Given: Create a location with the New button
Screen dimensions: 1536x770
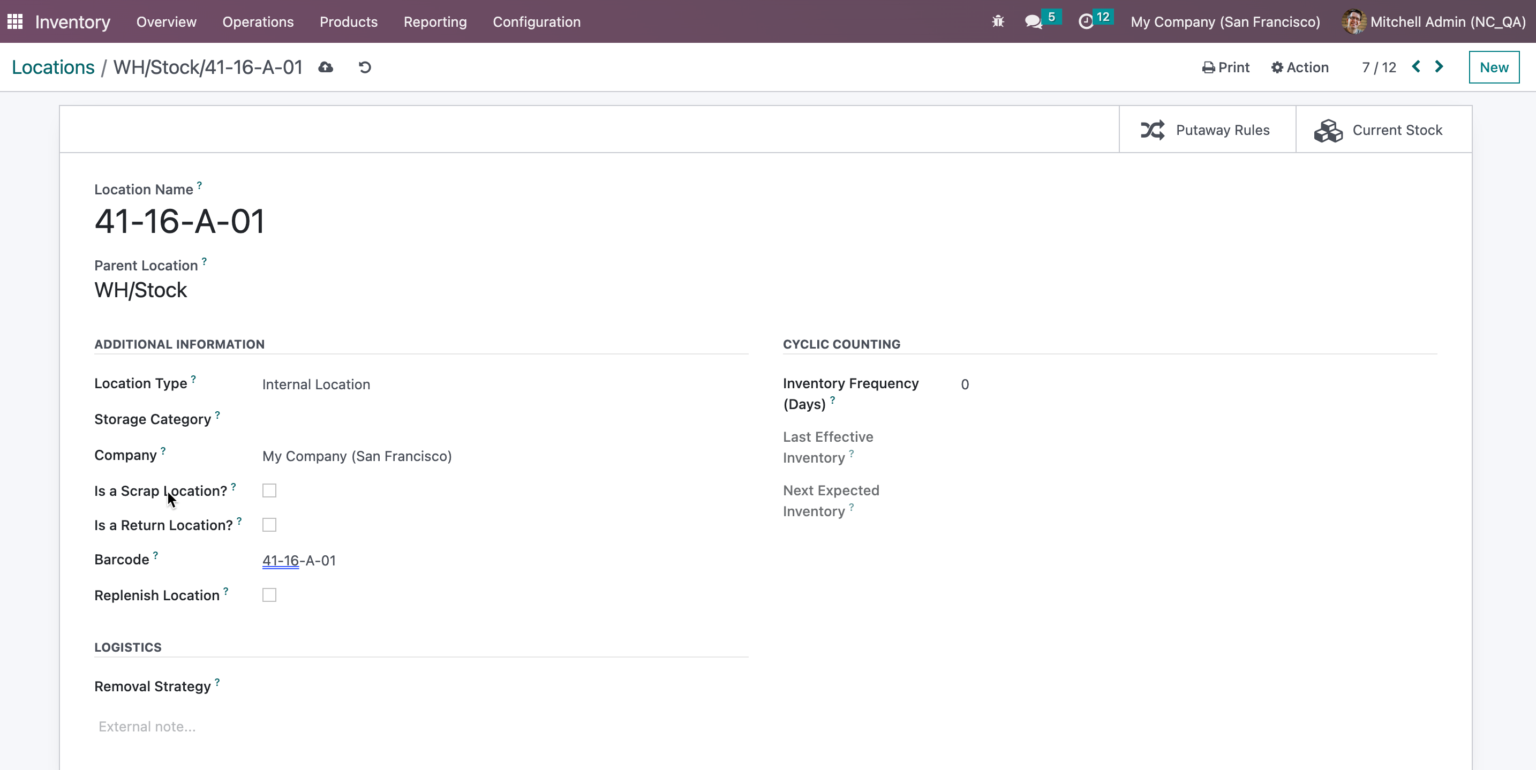Looking at the screenshot, I should (1493, 67).
